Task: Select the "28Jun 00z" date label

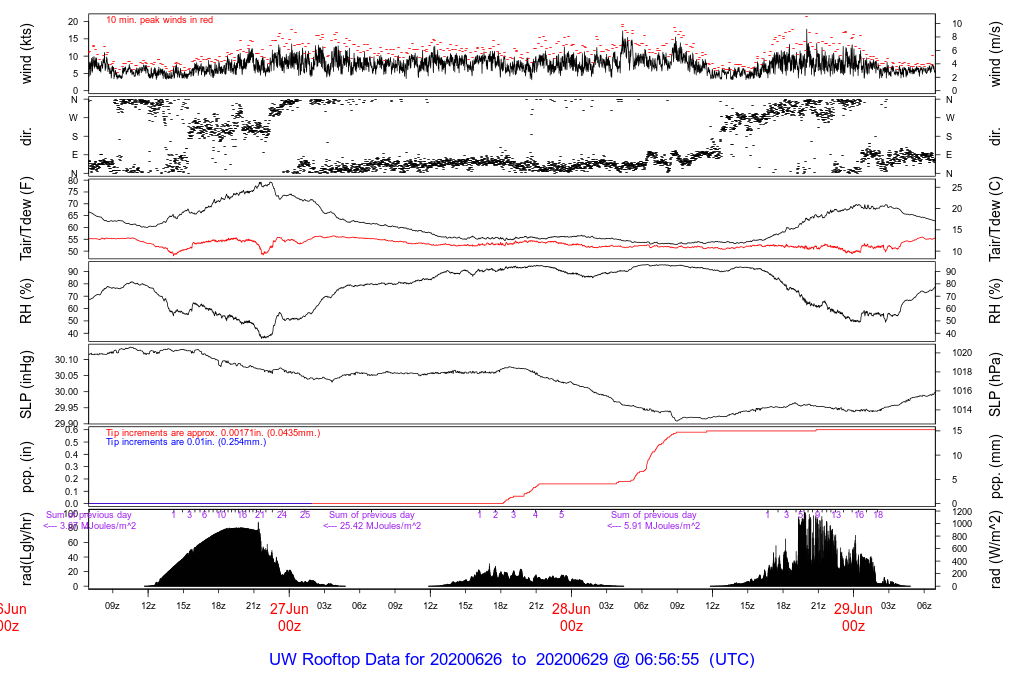Action: (x=571, y=617)
